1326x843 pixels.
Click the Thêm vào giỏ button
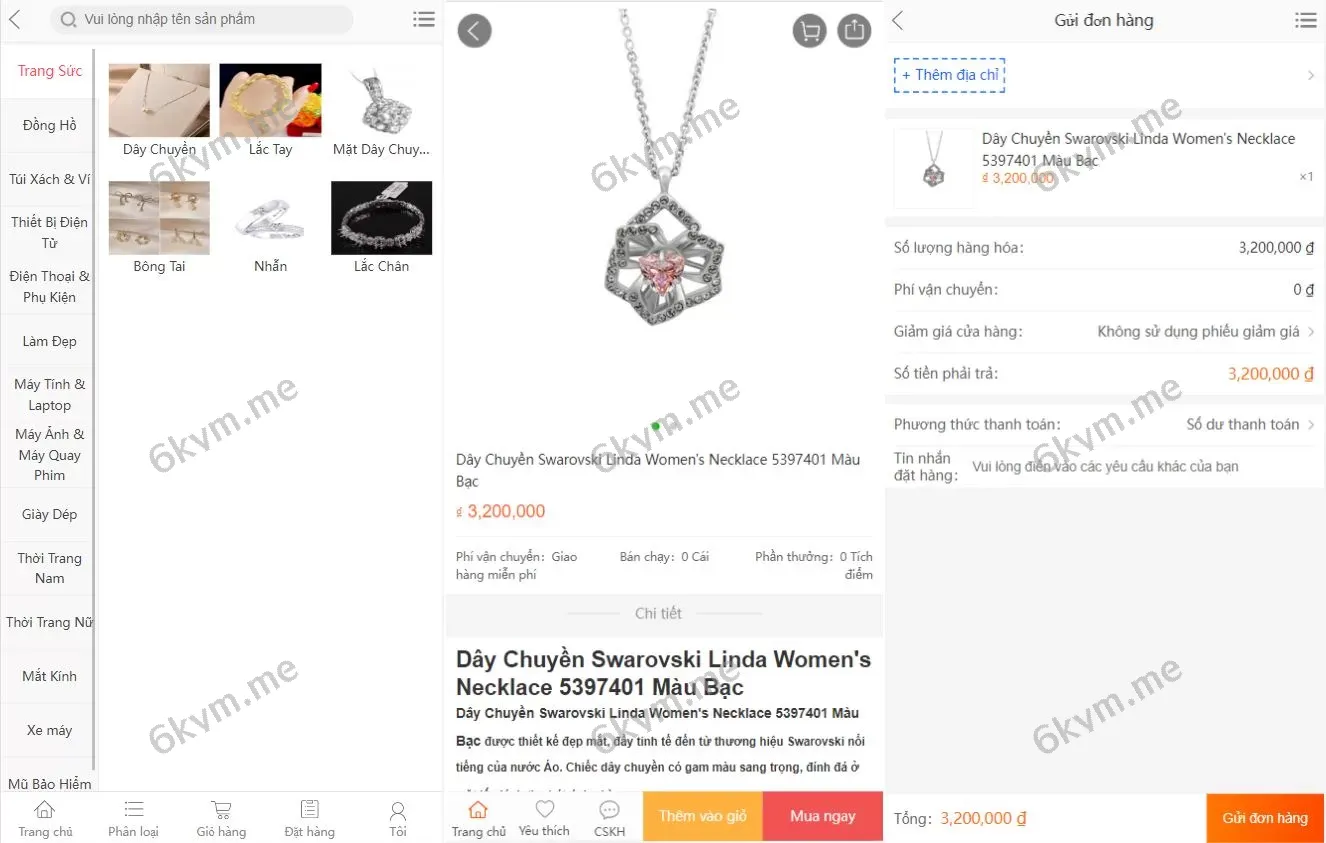coord(703,816)
